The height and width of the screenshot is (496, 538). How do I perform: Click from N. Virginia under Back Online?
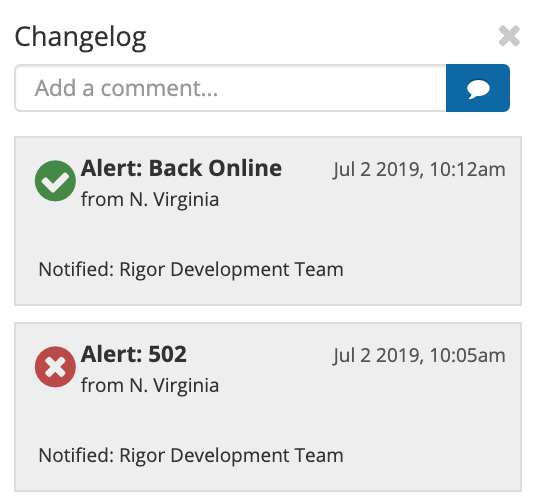pos(150,199)
